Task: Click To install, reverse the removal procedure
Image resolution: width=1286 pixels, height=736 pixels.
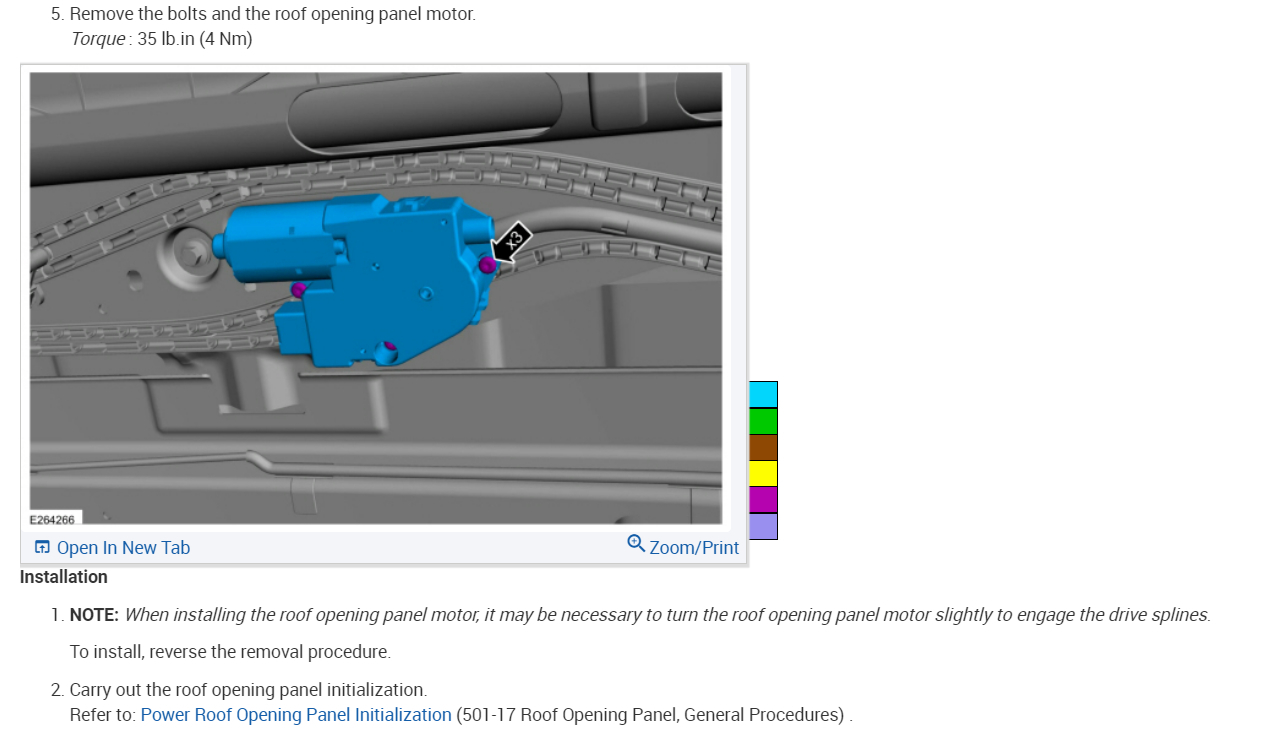Action: click(x=230, y=652)
